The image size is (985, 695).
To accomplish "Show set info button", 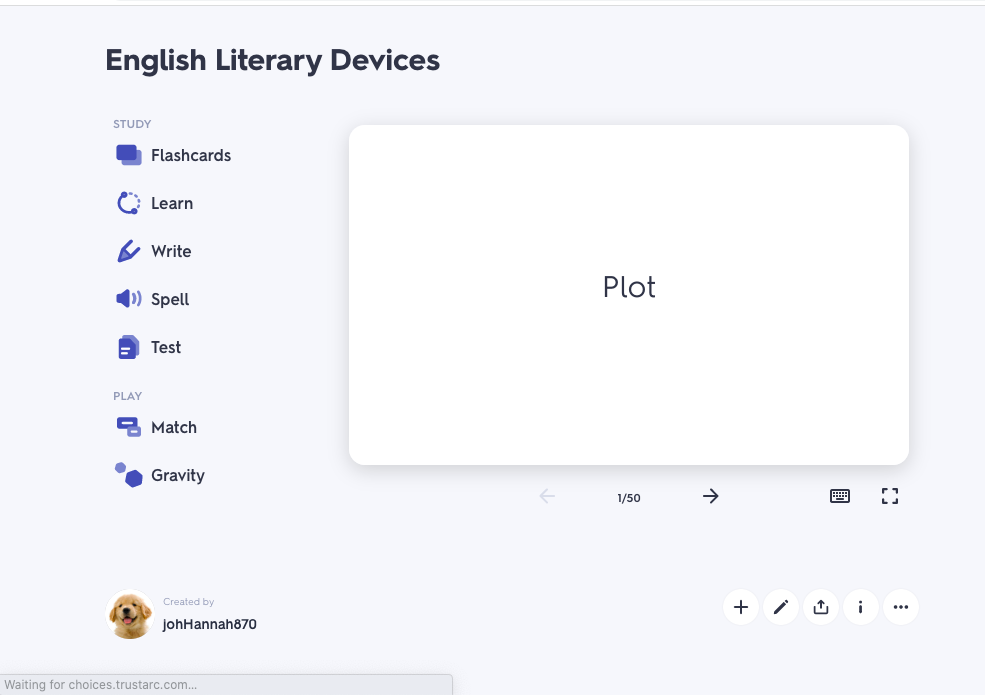I will pyautogui.click(x=861, y=607).
